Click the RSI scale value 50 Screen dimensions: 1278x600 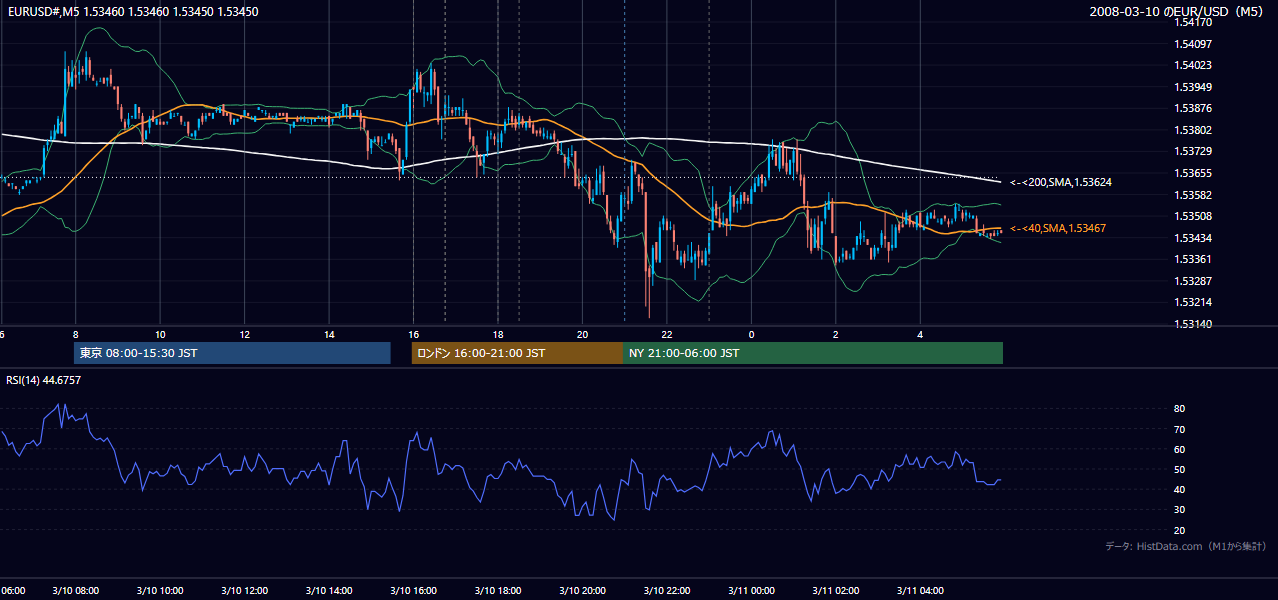[1180, 469]
